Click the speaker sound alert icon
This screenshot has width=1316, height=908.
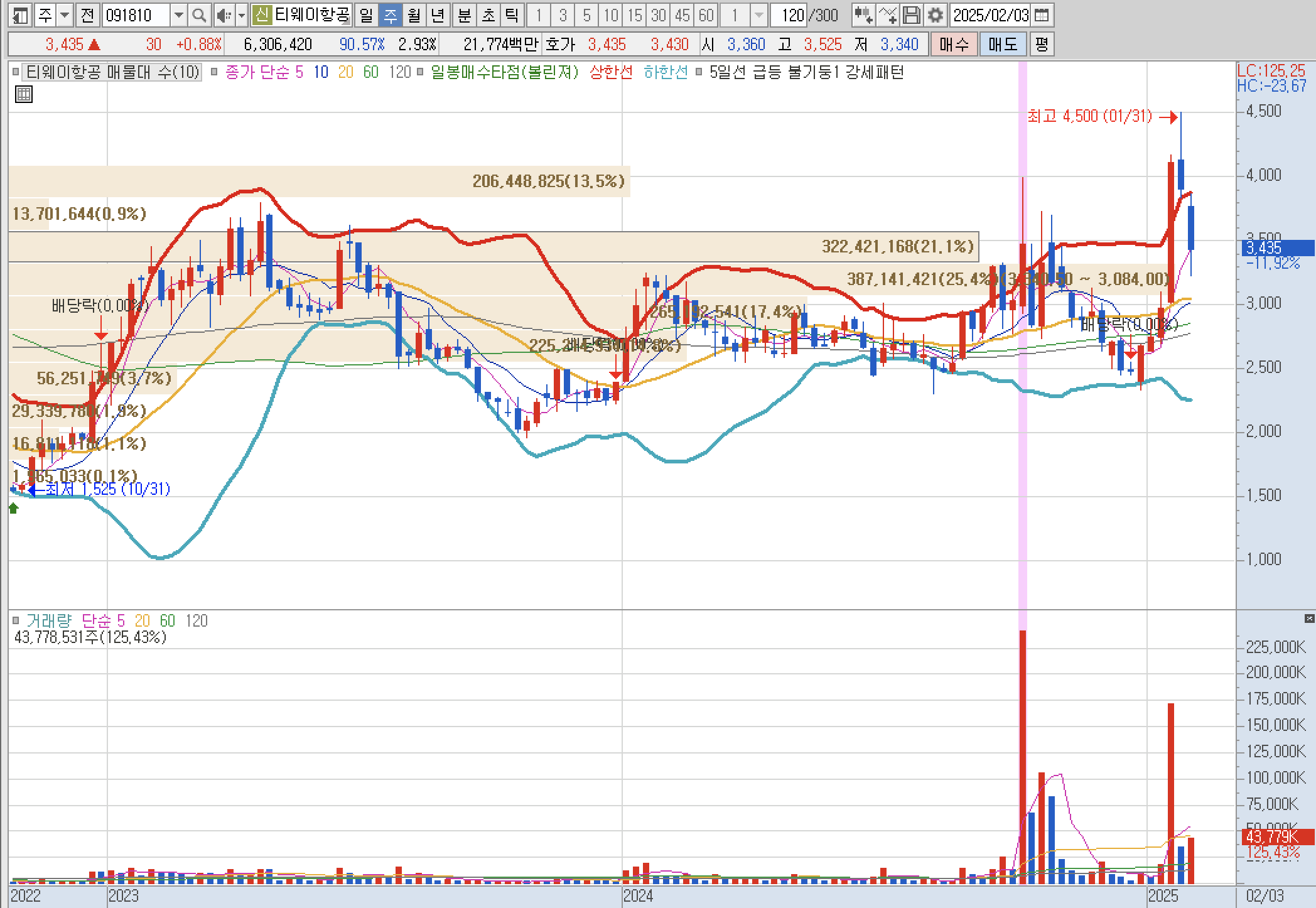pos(223,15)
